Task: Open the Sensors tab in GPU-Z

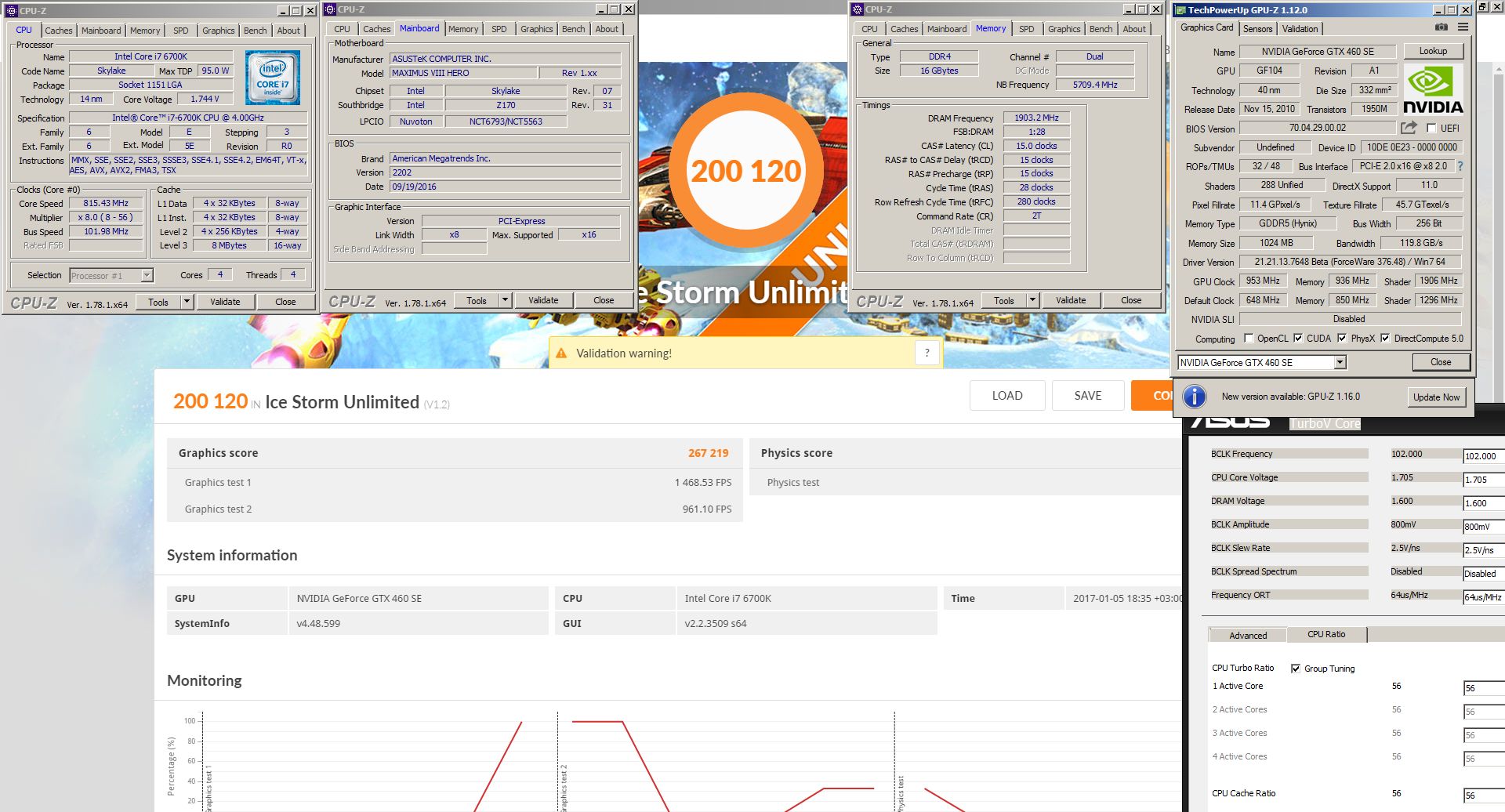Action: pos(1258,29)
